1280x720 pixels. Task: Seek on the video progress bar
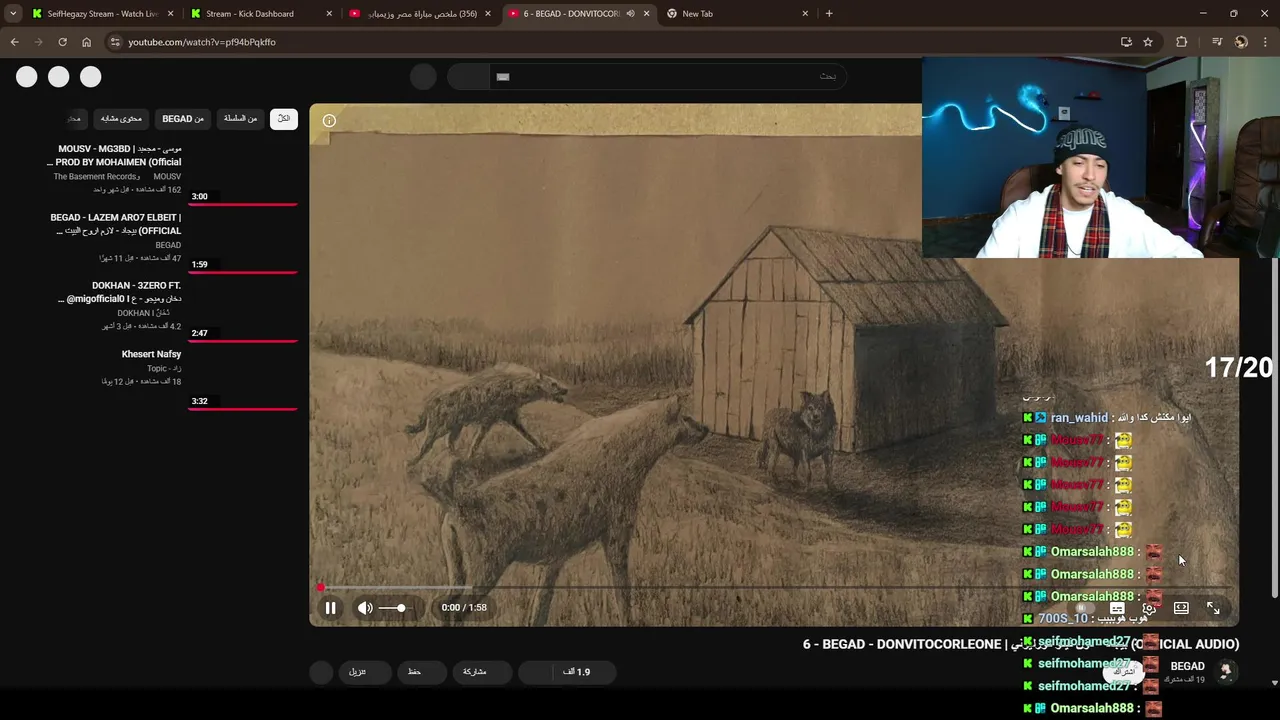coord(773,588)
